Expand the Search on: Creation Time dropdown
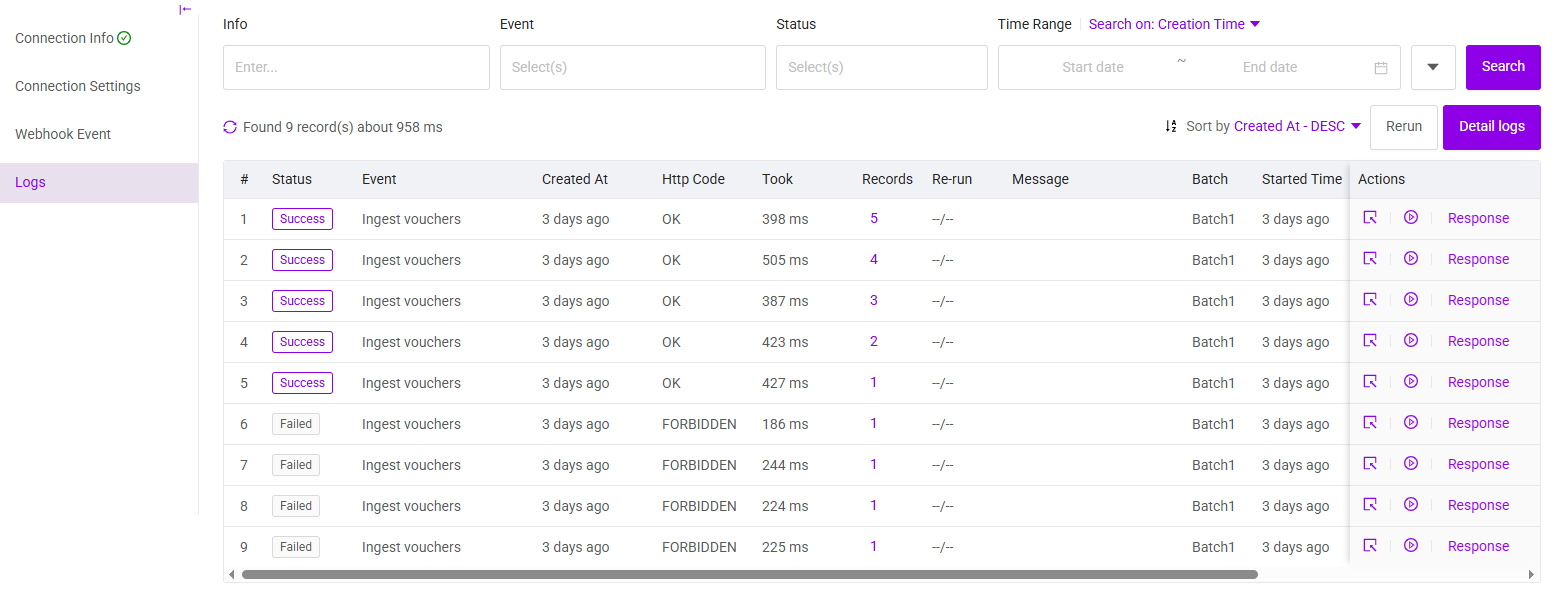1558x589 pixels. [1174, 24]
